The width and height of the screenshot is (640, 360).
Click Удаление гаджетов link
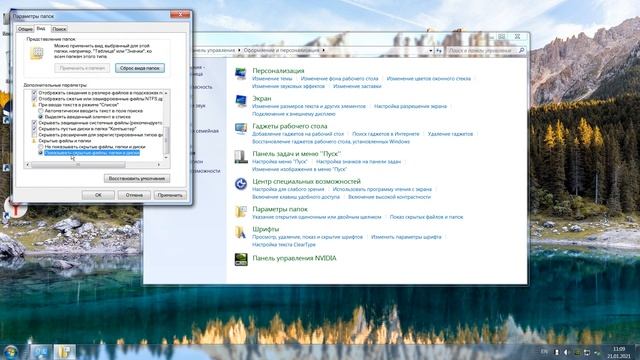[x=450, y=134]
